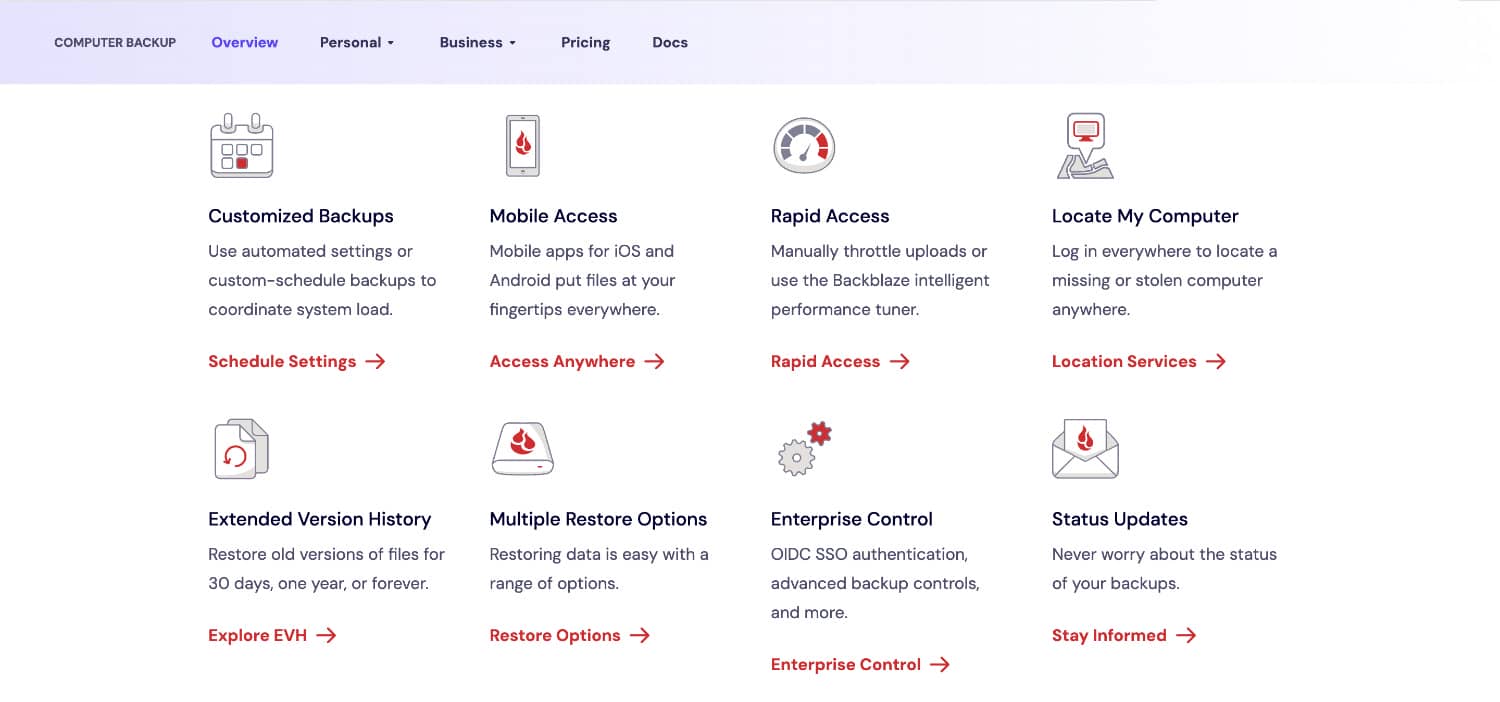The width and height of the screenshot is (1500, 702).
Task: Click the Locate My Computer map icon
Action: (x=1085, y=146)
